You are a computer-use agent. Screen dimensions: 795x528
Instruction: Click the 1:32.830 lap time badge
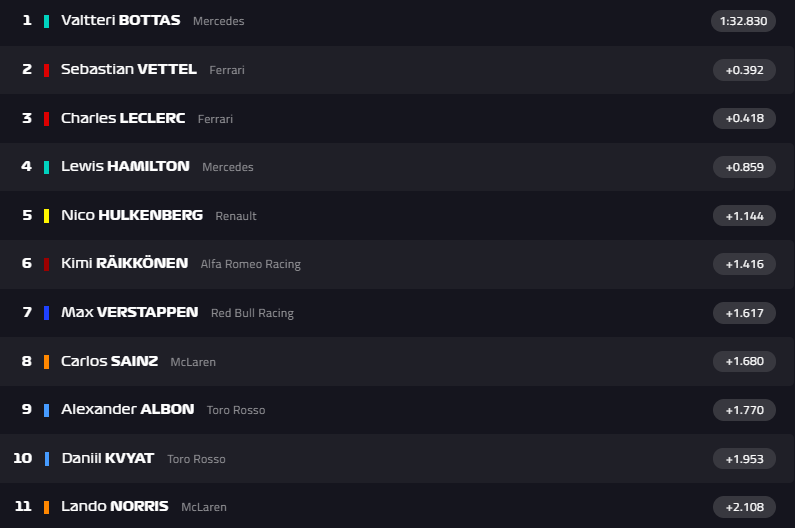point(743,21)
